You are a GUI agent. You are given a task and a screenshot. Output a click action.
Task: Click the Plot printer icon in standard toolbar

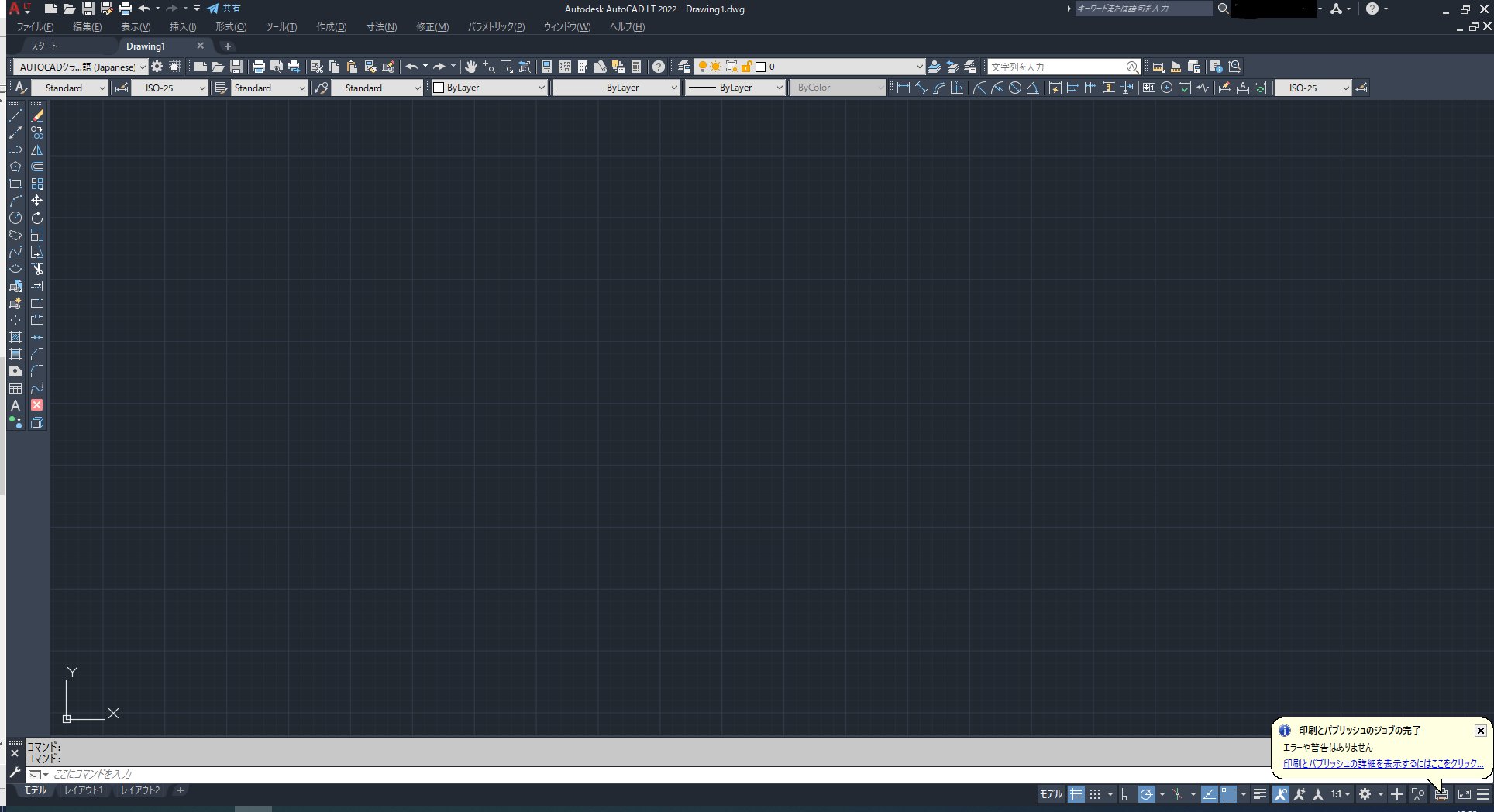tap(259, 67)
